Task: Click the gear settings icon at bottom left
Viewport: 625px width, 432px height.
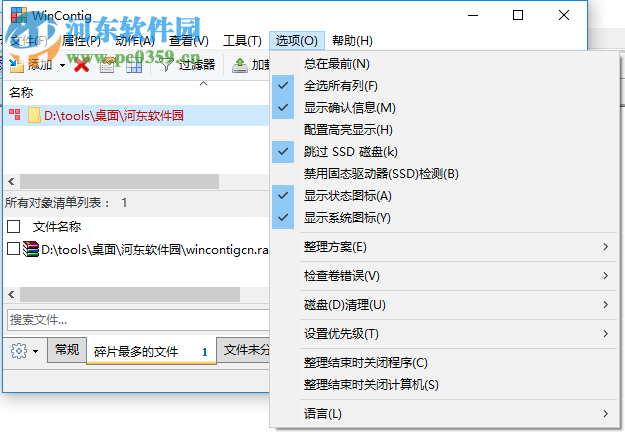Action: 19,351
